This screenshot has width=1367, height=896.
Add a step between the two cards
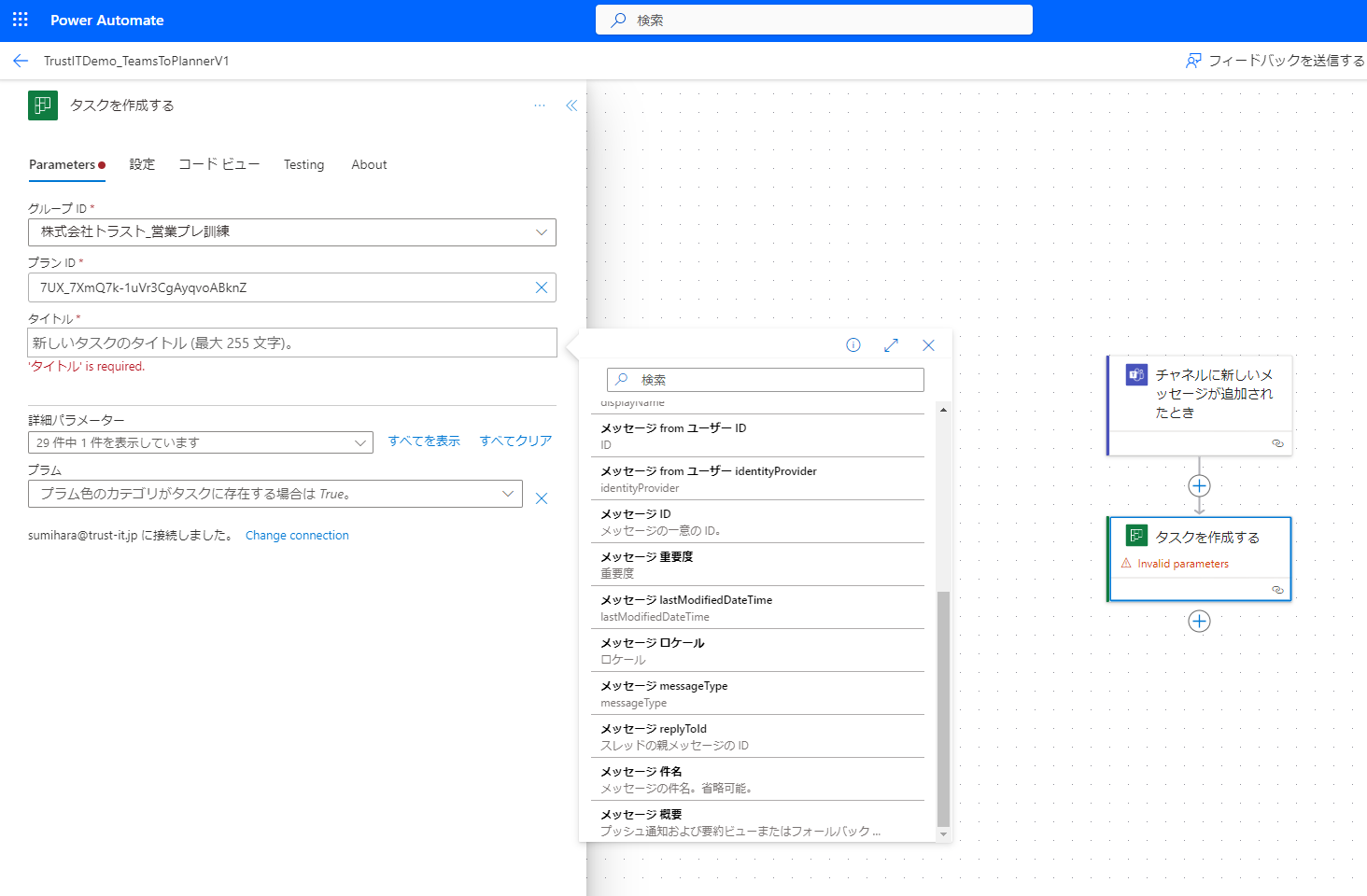point(1200,486)
